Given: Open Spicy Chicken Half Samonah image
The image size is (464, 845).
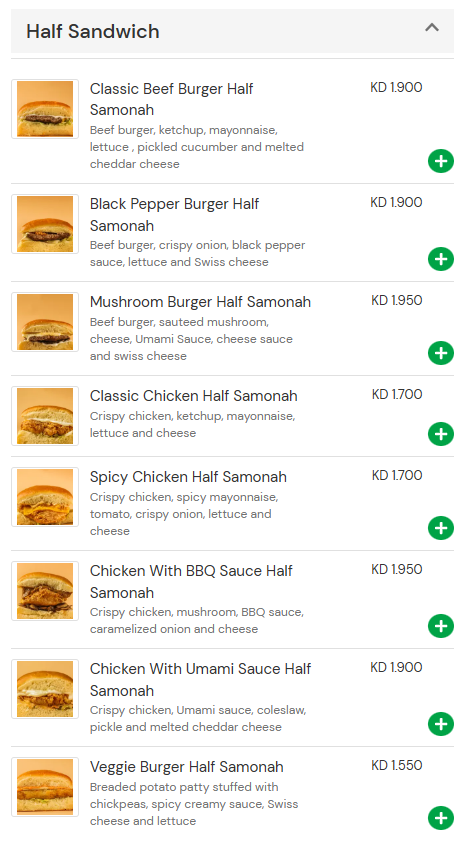Looking at the screenshot, I should pyautogui.click(x=45, y=497).
